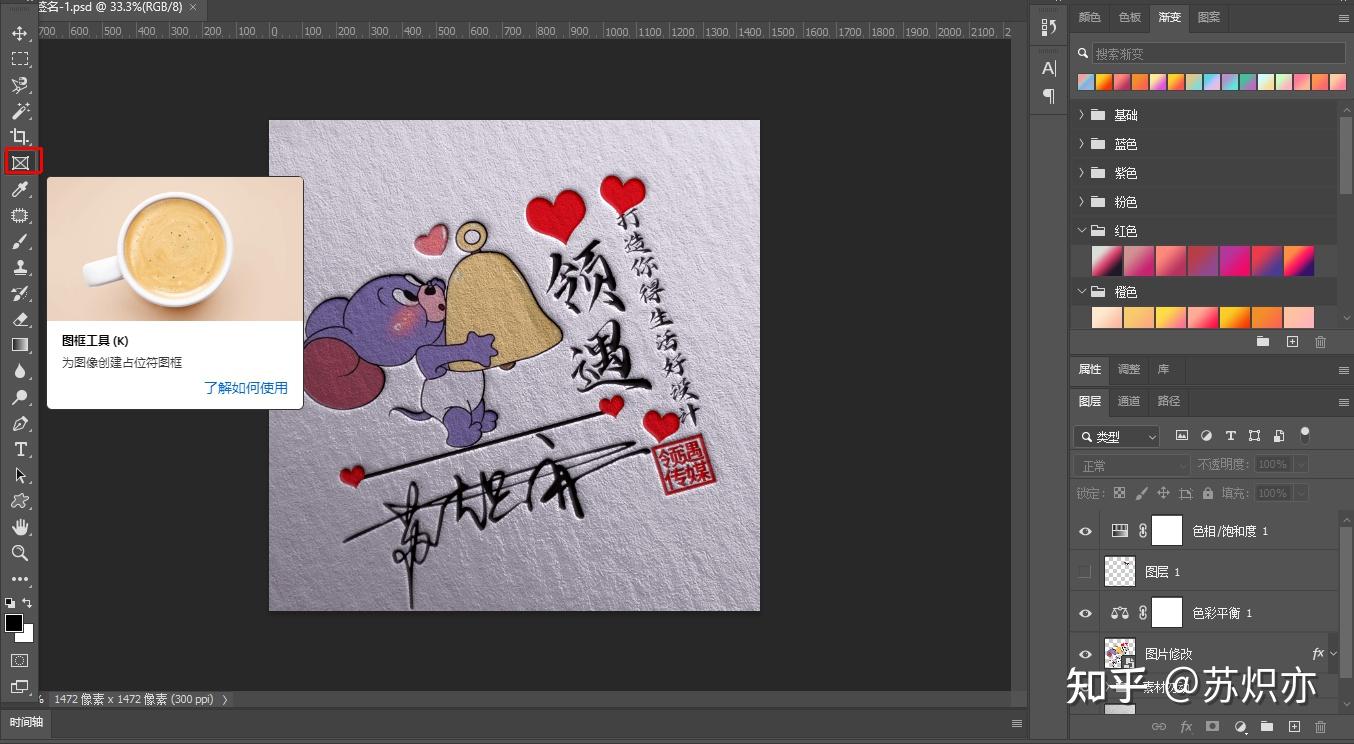Click the delete layer trash icon
1354x744 pixels.
click(1320, 727)
